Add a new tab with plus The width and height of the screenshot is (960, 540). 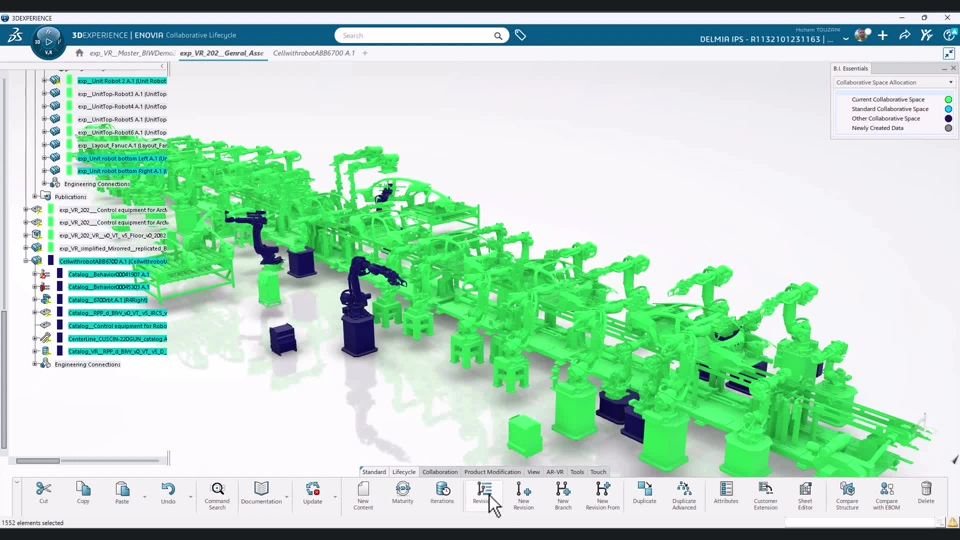coord(365,53)
